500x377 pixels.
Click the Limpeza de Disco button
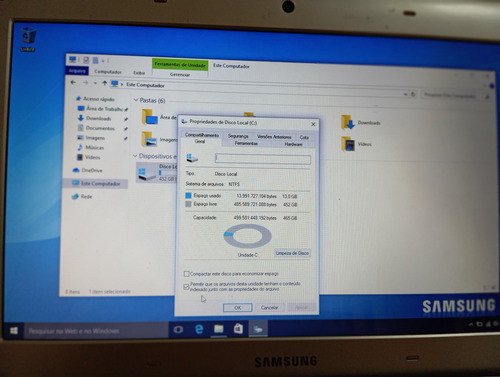click(x=292, y=253)
